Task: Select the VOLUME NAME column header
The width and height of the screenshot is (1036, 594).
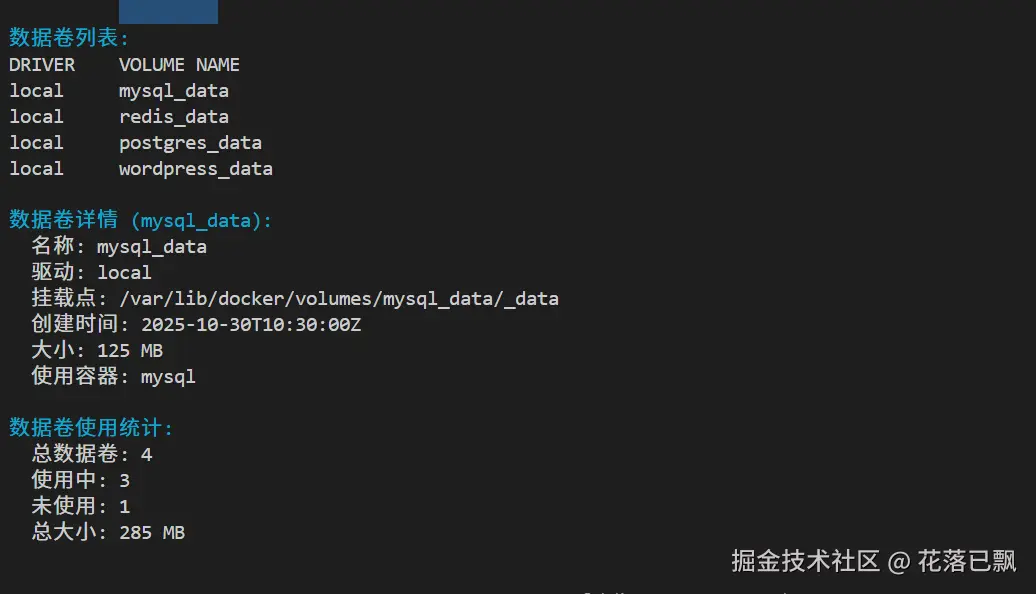Action: point(179,65)
